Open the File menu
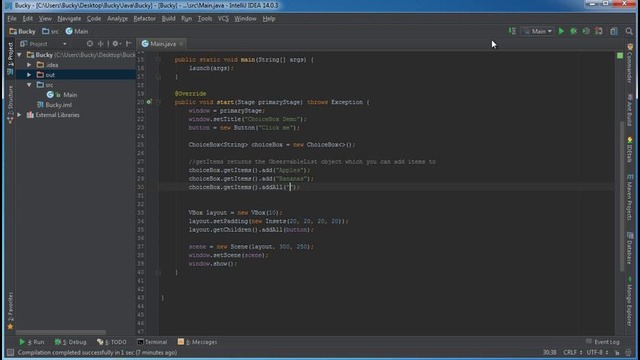The width and height of the screenshot is (640, 360). point(12,19)
